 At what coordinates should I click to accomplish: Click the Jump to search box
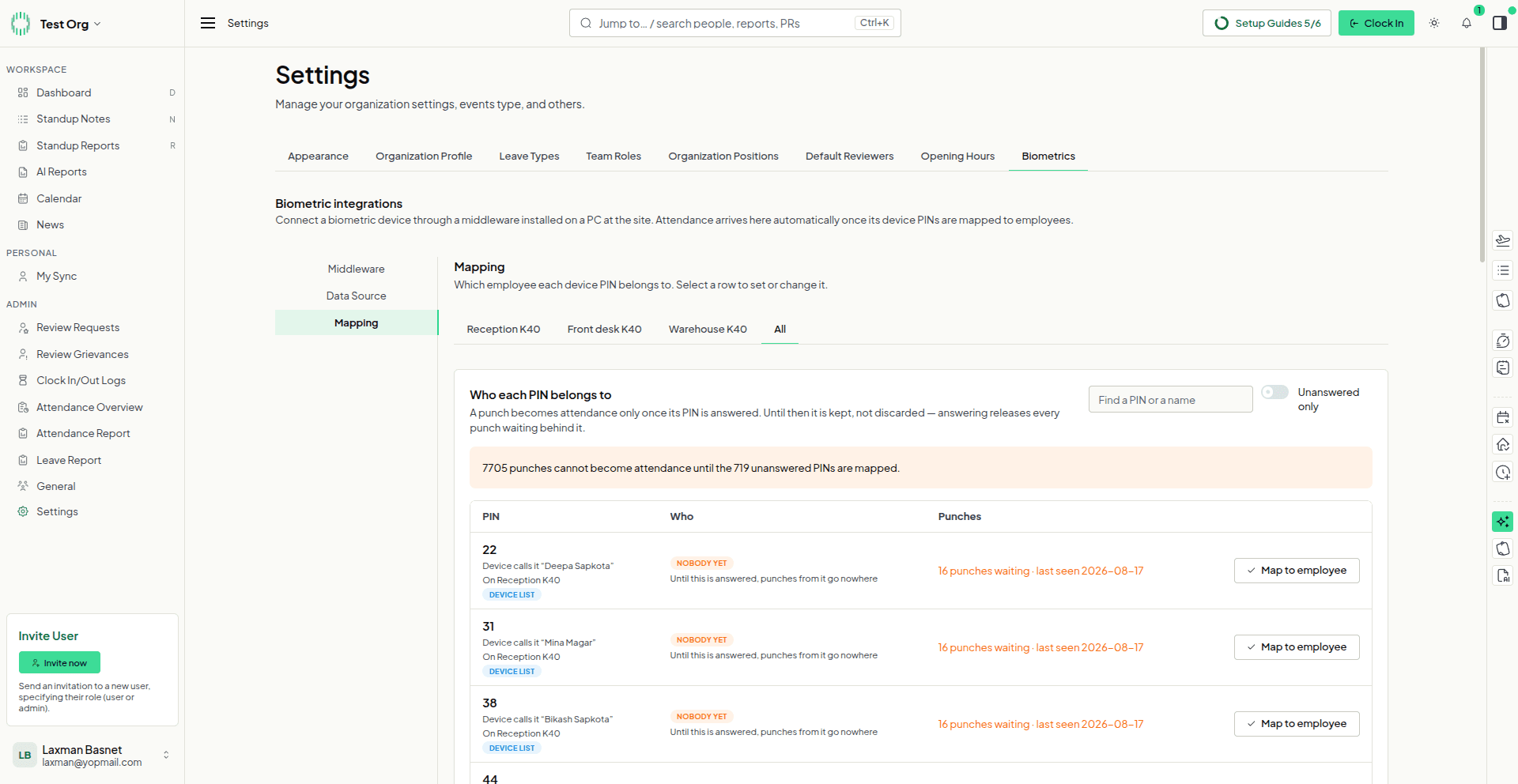(x=735, y=23)
